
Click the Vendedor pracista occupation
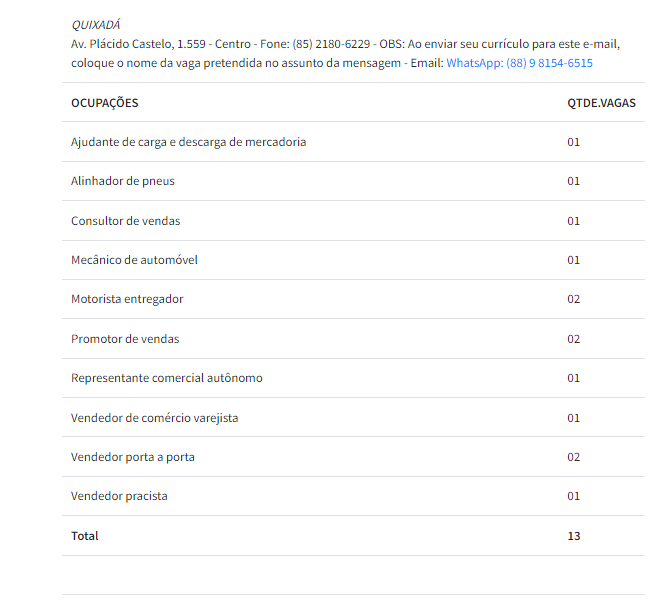click(119, 496)
